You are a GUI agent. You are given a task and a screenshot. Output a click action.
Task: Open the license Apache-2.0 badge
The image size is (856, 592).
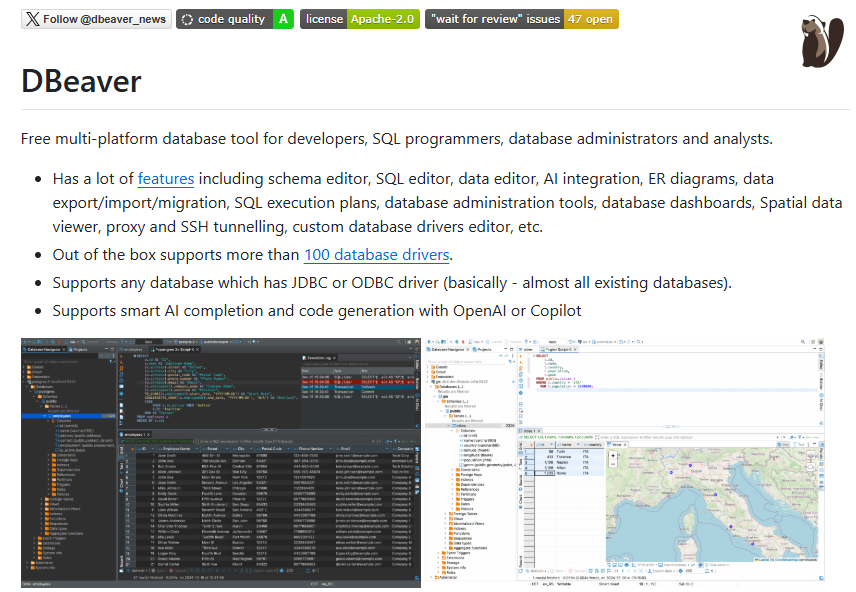pyautogui.click(x=360, y=19)
